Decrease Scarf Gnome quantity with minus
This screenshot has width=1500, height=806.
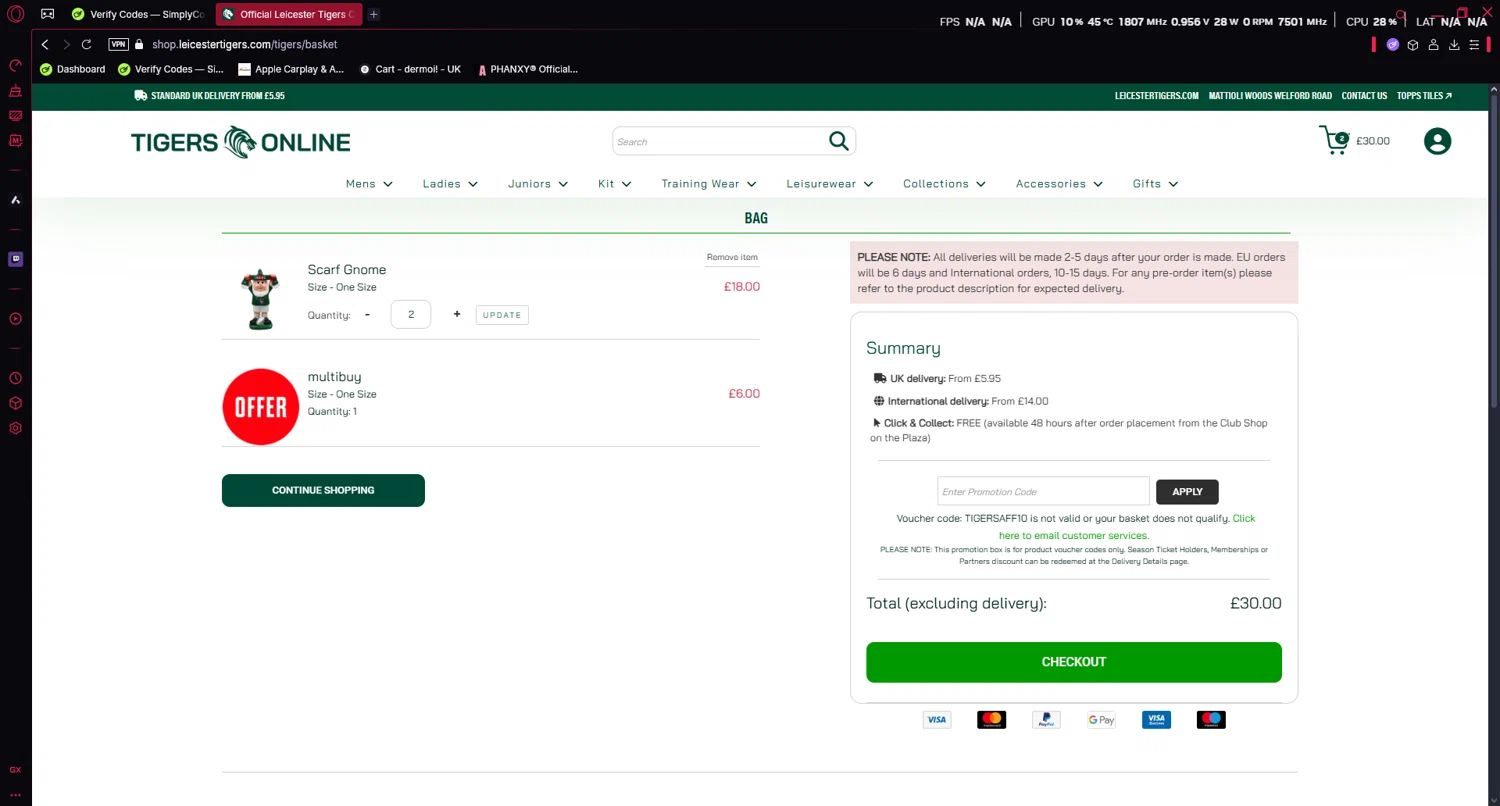[x=367, y=314]
